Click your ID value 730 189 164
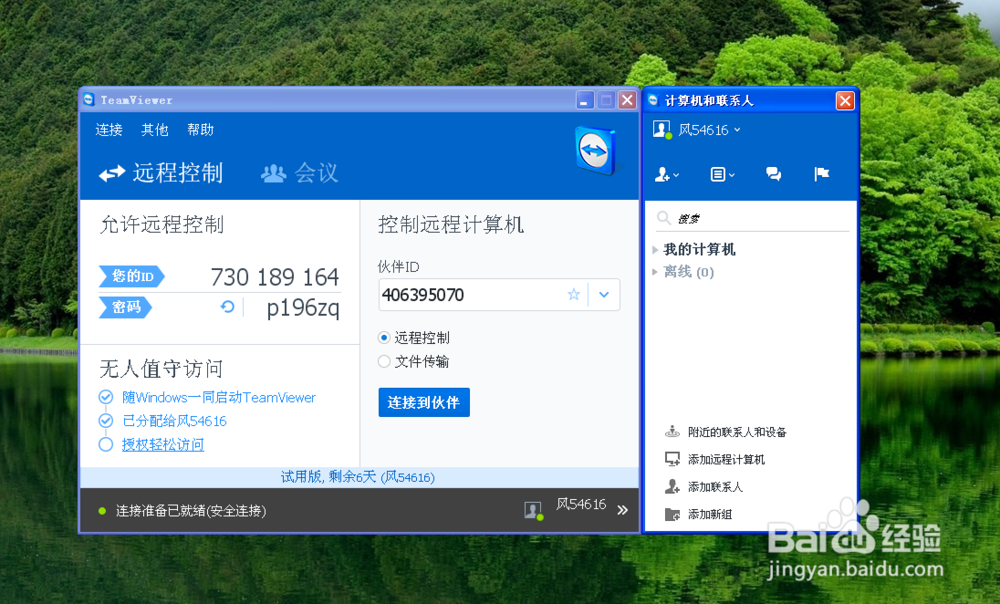This screenshot has width=1000, height=604. (275, 277)
